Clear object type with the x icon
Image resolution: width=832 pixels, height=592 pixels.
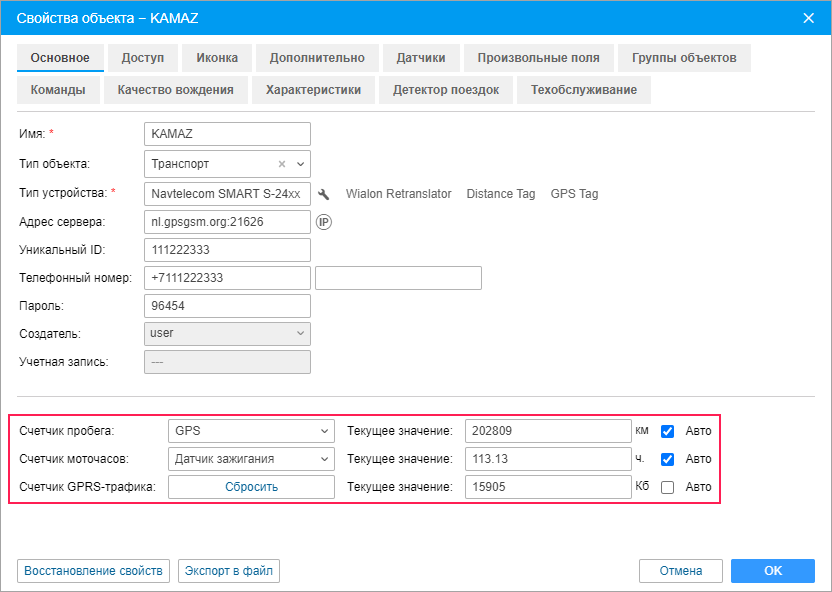coord(282,164)
